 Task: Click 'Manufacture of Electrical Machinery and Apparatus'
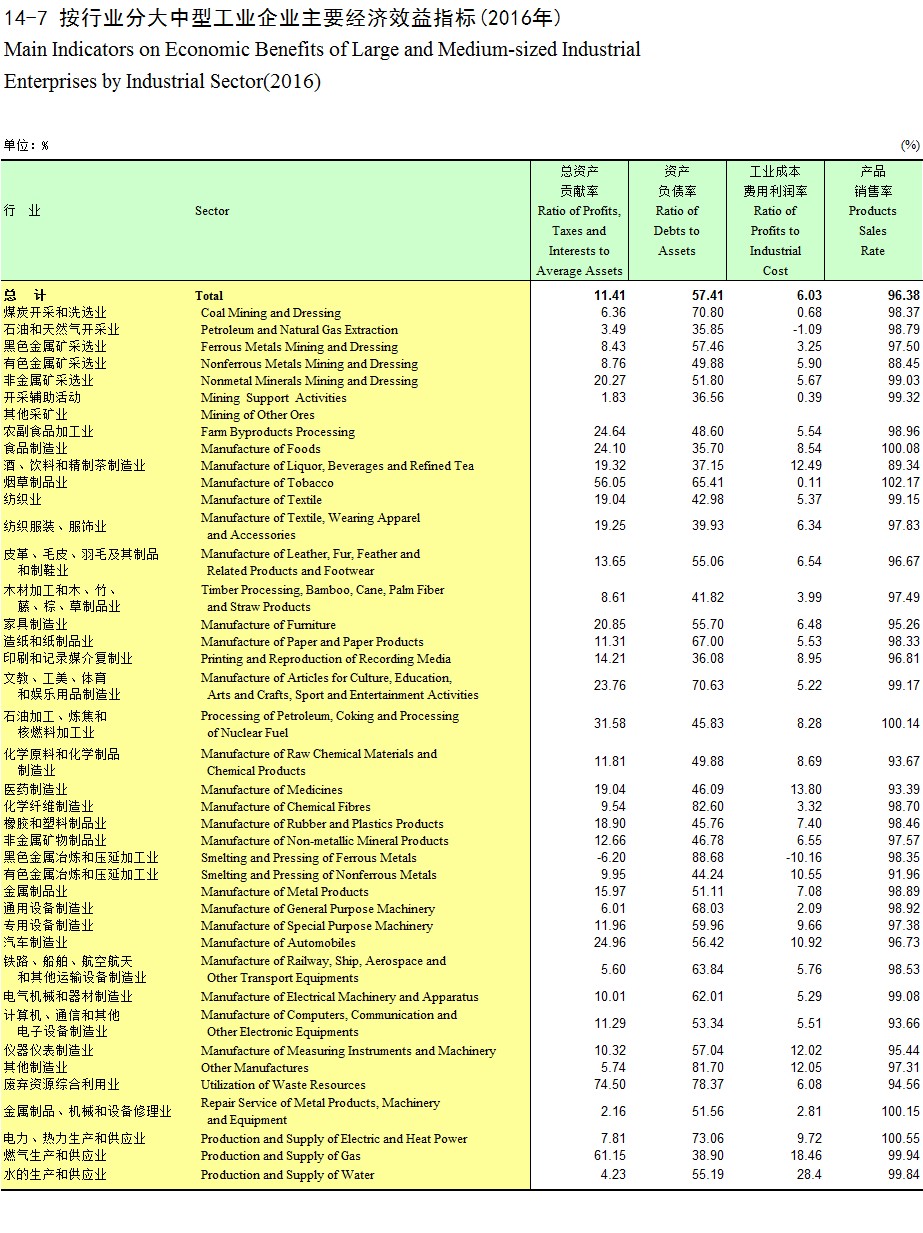pyautogui.click(x=339, y=997)
